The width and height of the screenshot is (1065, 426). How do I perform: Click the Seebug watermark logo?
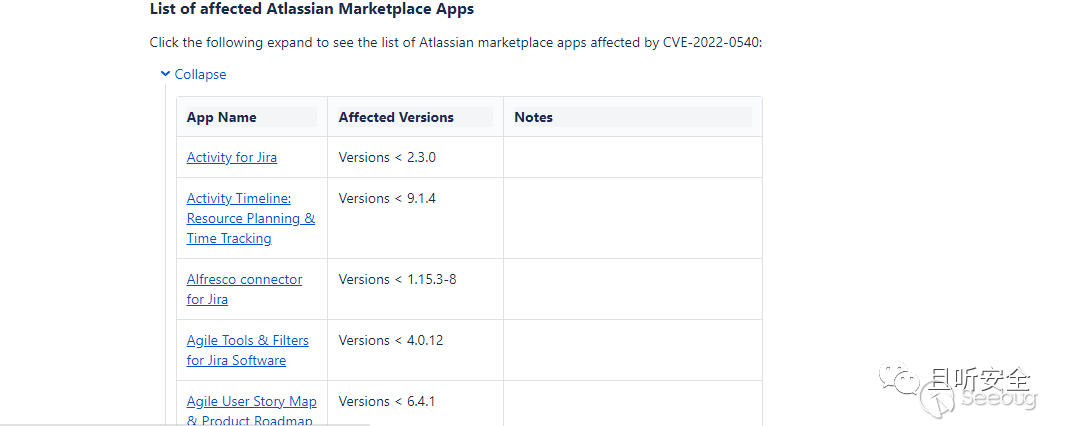(x=990, y=399)
